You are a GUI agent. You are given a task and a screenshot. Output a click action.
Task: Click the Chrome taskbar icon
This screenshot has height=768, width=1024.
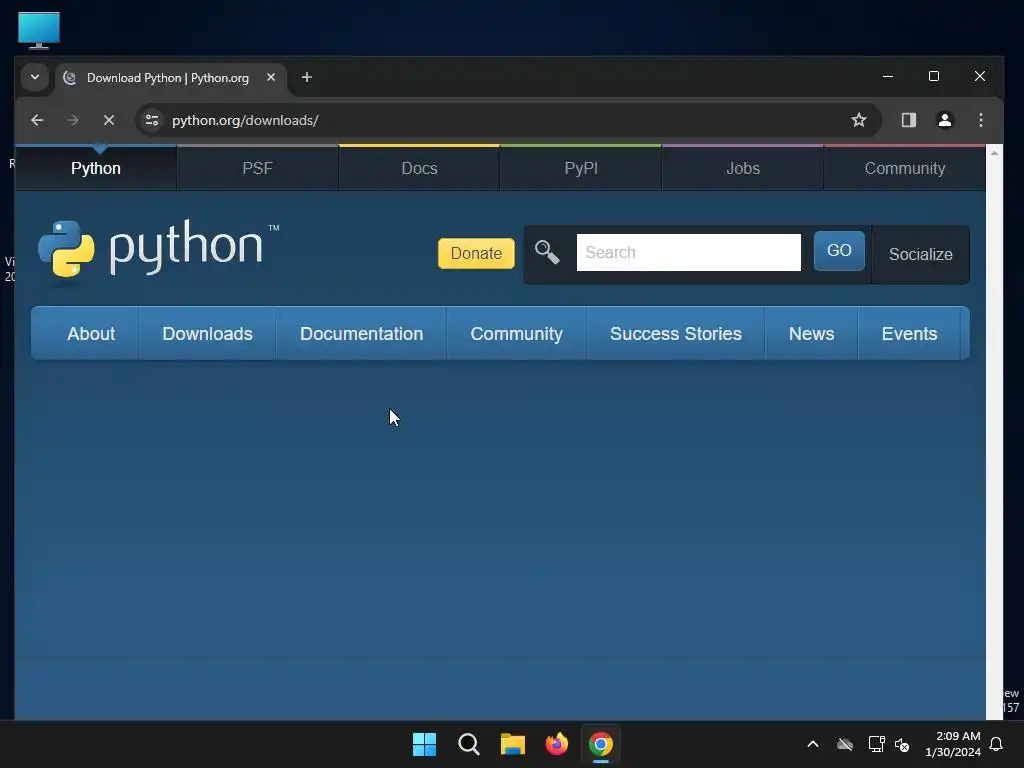pyautogui.click(x=601, y=744)
